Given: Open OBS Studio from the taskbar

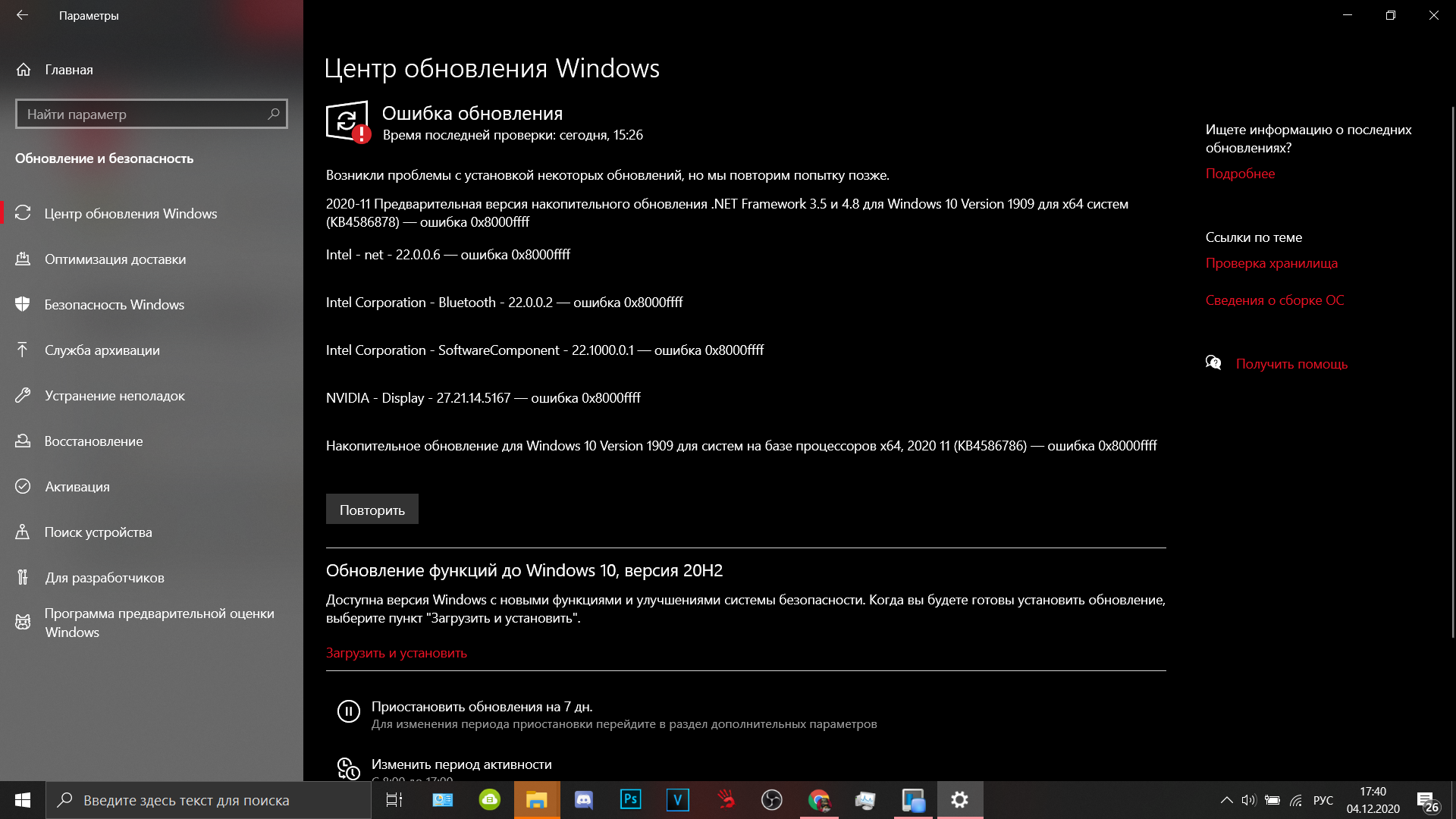Looking at the screenshot, I should click(x=772, y=800).
